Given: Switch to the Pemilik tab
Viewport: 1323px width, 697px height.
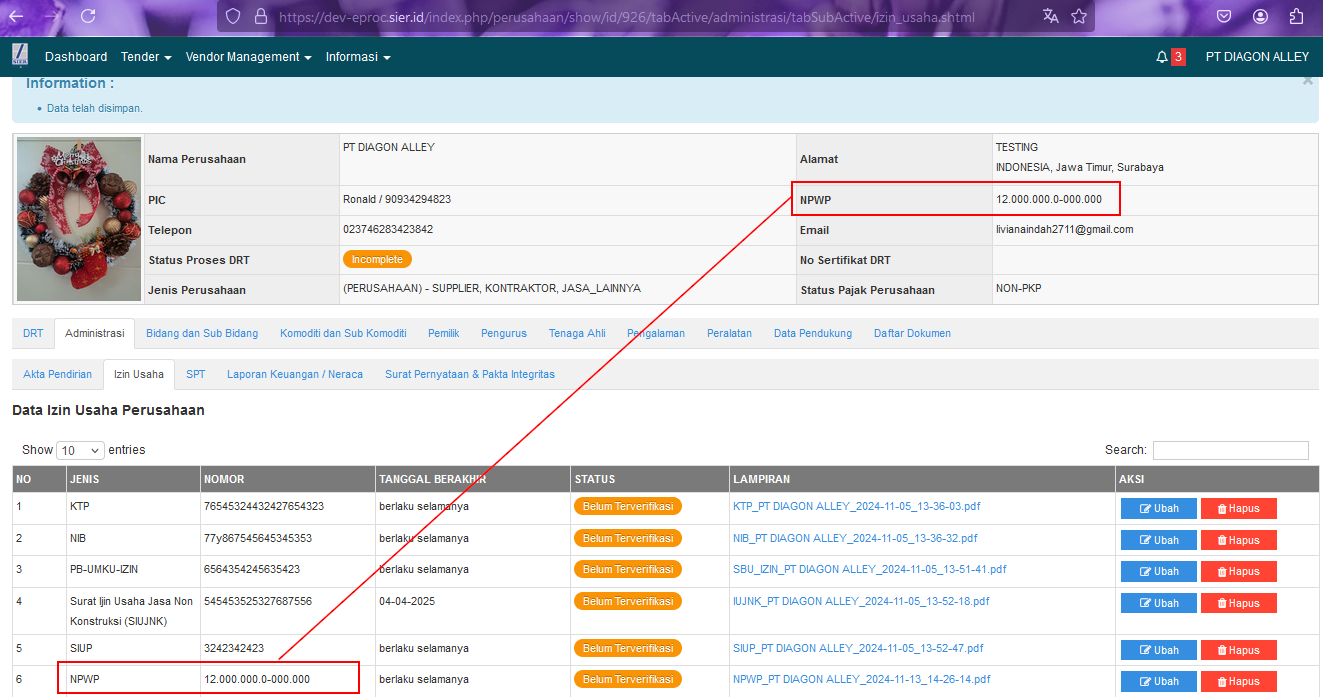Looking at the screenshot, I should tap(444, 333).
